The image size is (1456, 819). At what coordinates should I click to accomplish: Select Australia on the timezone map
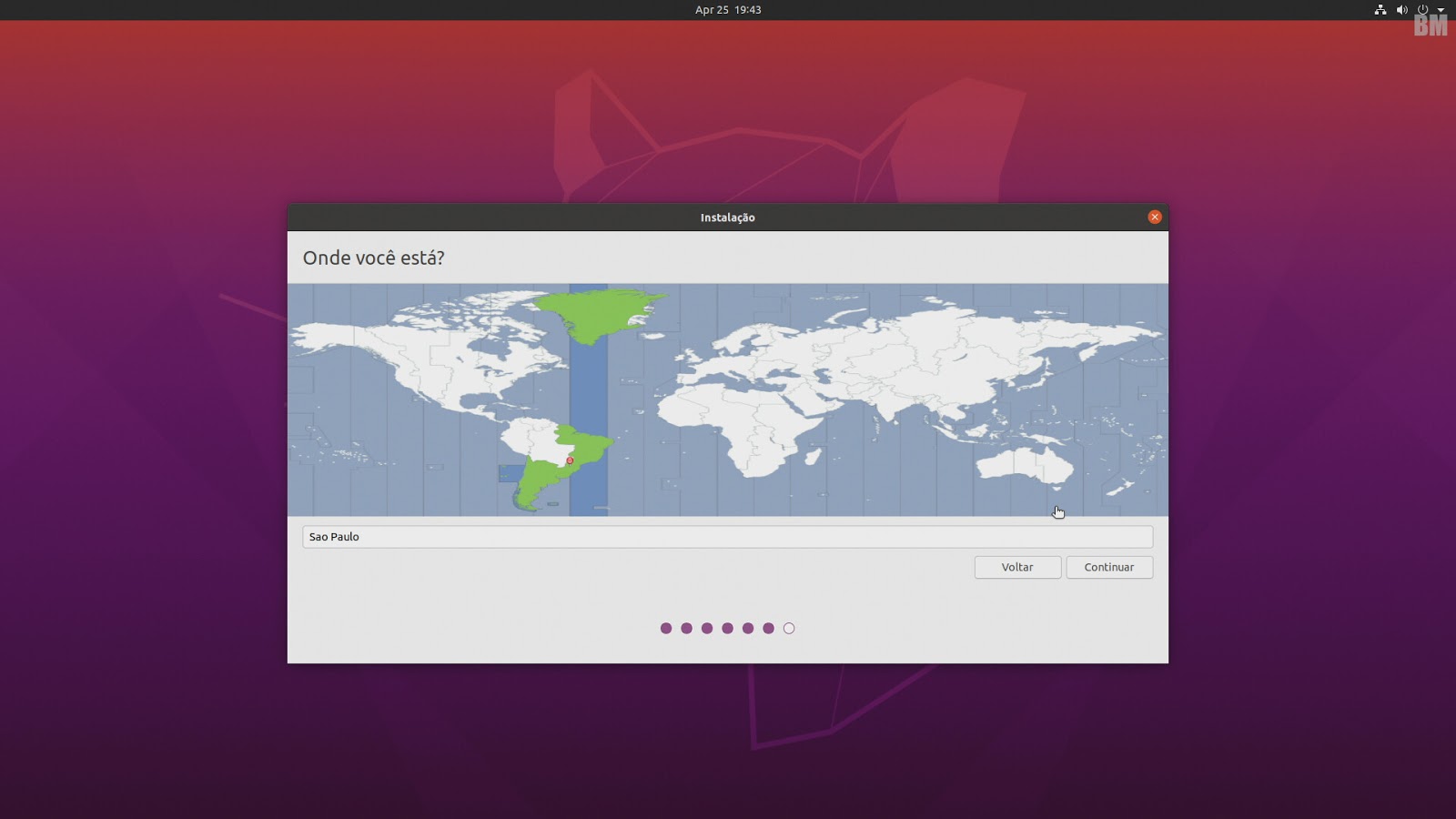tap(1024, 464)
